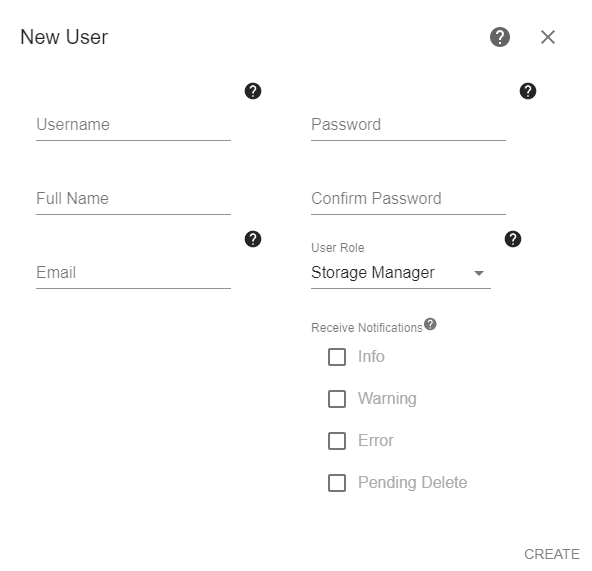Screen dimensions: 592x571
Task: Enable Info notifications checkbox
Action: [x=337, y=357]
